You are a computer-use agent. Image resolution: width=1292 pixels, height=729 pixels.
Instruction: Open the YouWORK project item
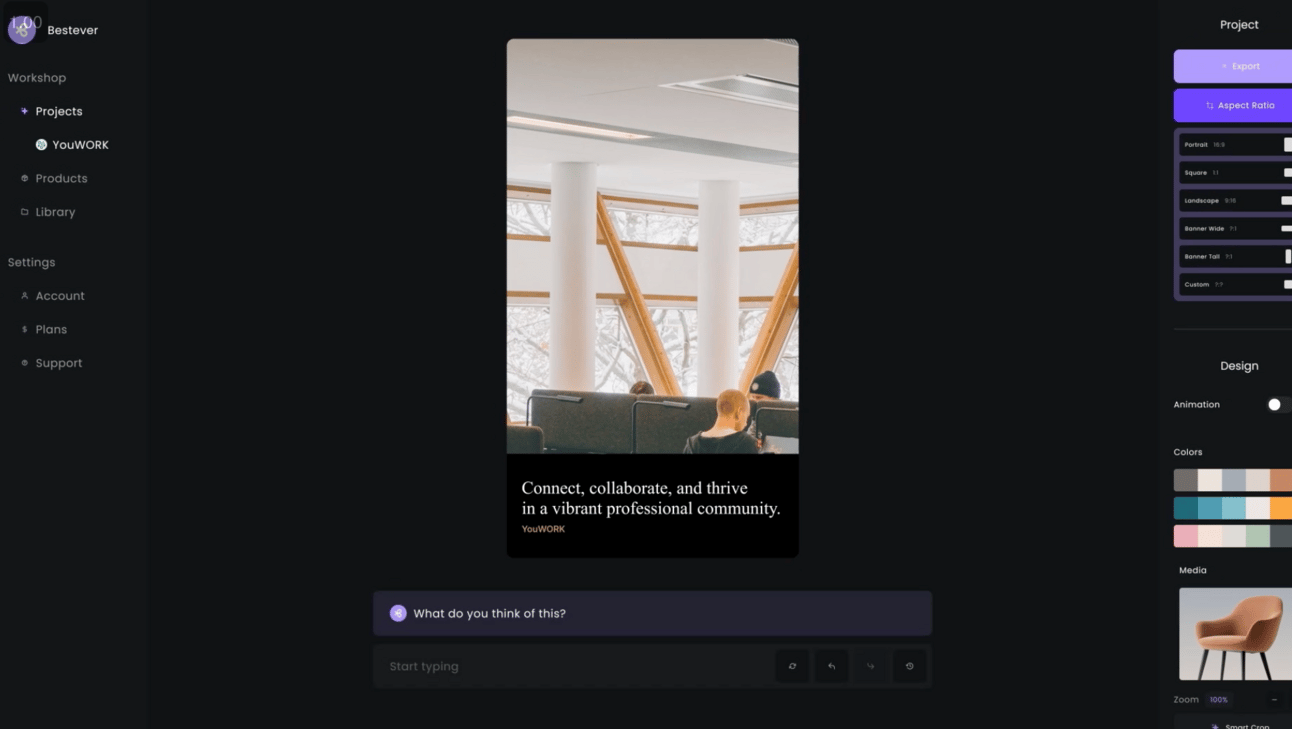click(x=72, y=145)
